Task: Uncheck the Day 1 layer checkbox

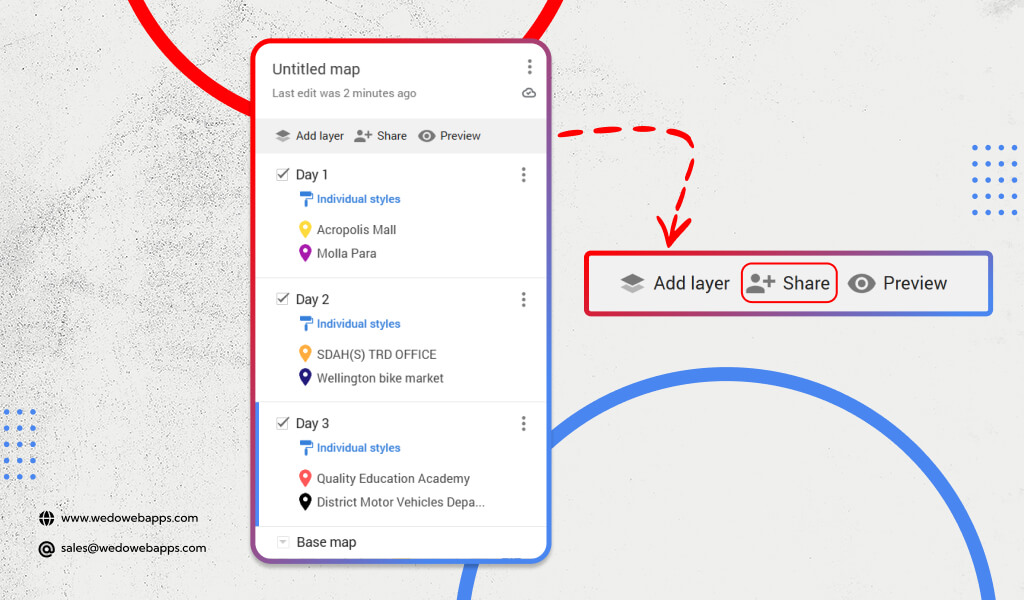Action: coord(283,174)
